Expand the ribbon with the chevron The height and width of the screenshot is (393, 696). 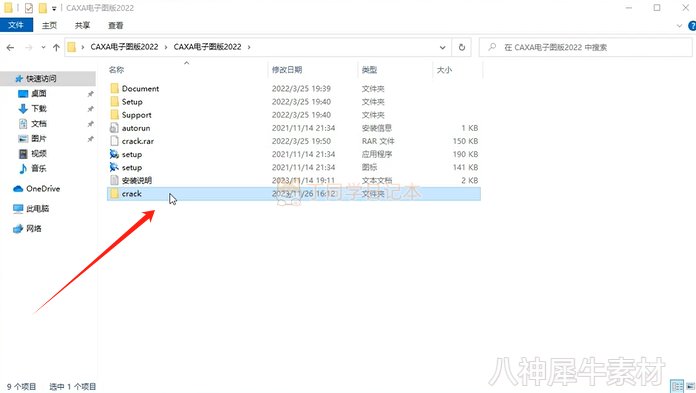tap(679, 26)
